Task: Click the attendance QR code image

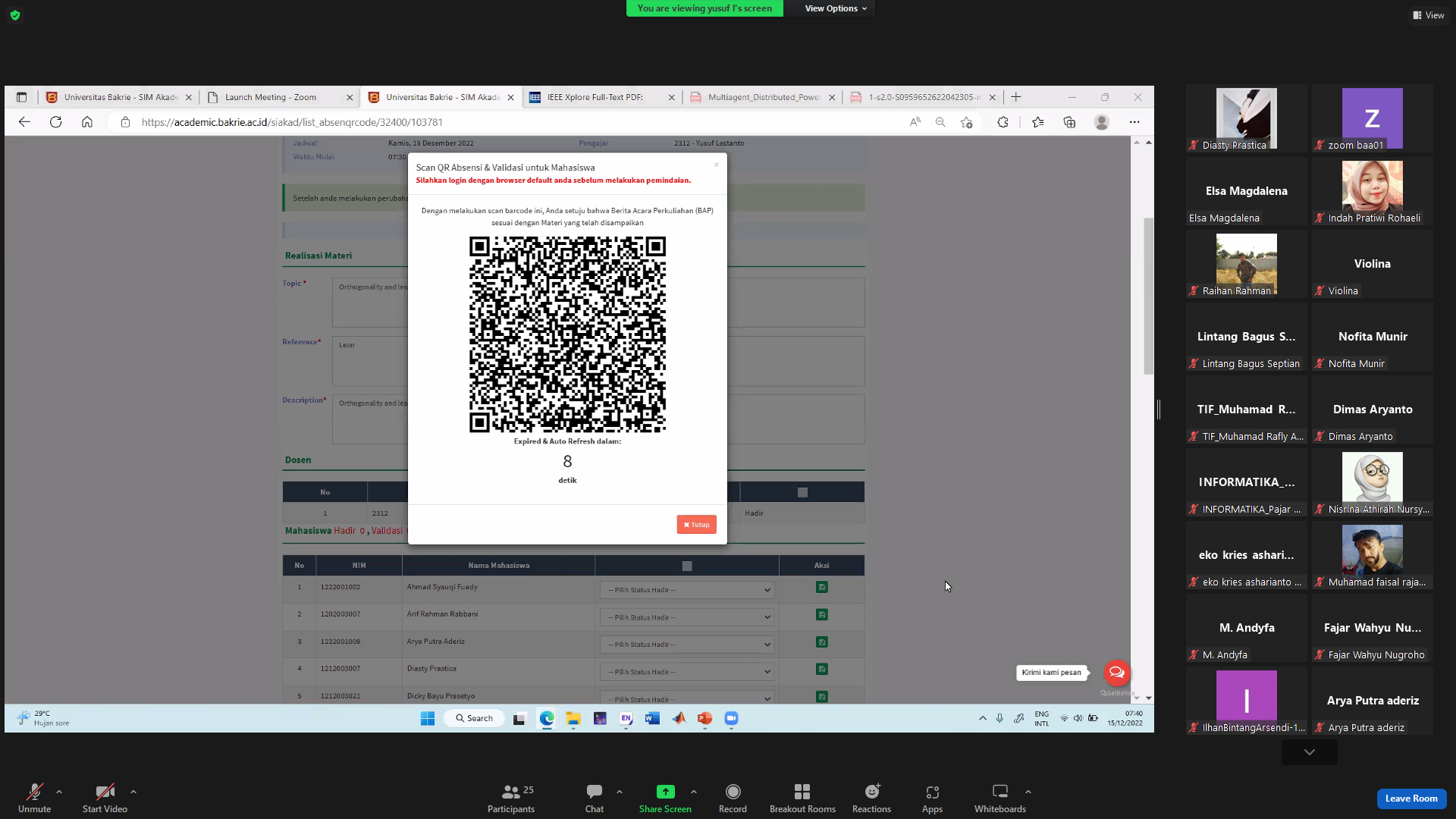Action: tap(567, 334)
